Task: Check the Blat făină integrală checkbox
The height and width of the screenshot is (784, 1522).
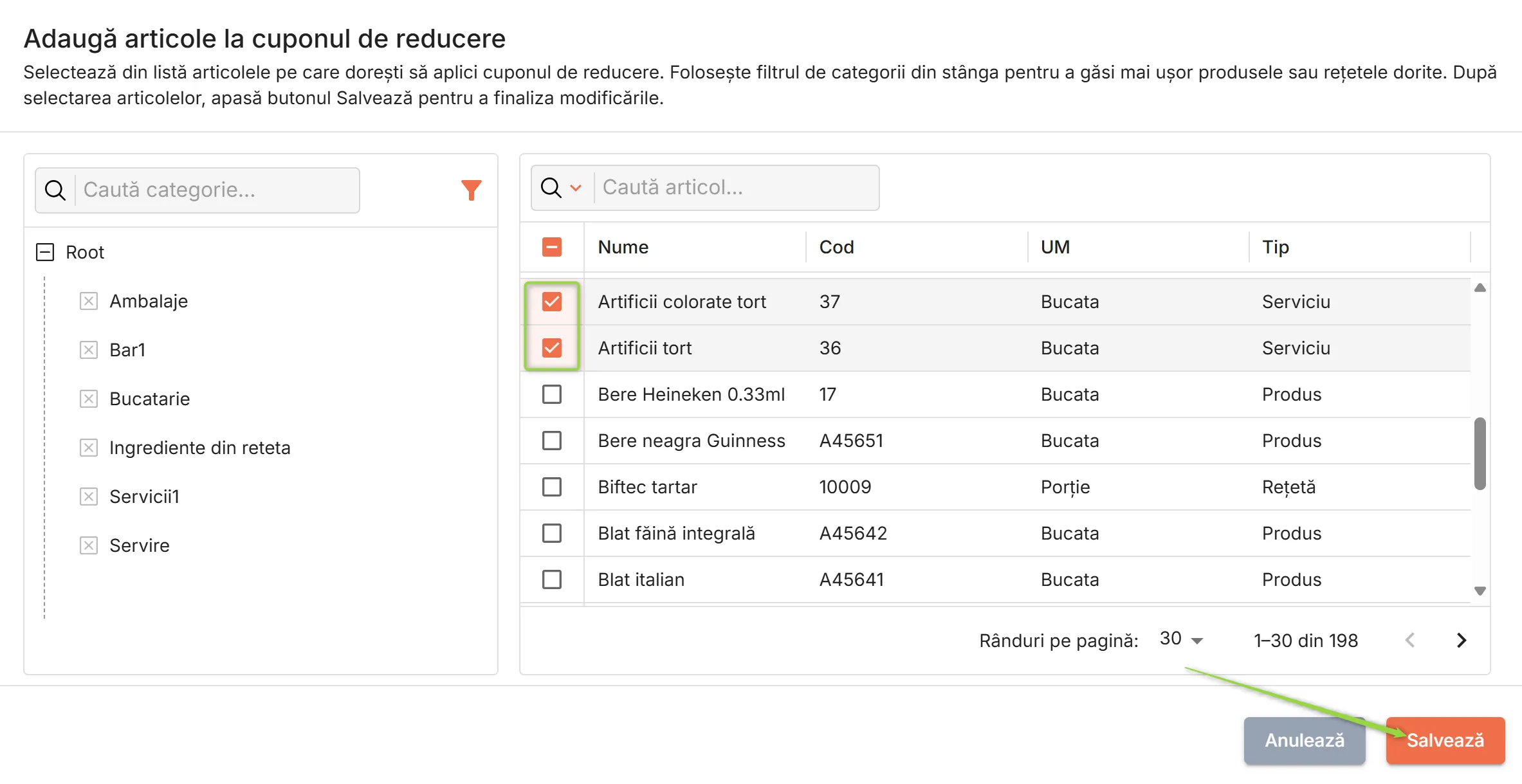Action: 552,533
